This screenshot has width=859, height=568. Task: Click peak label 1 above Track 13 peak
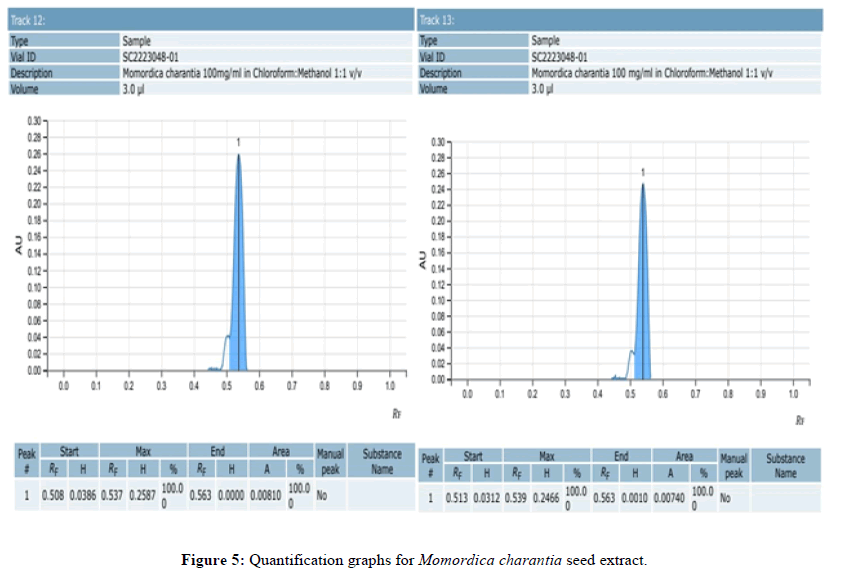tap(643, 171)
